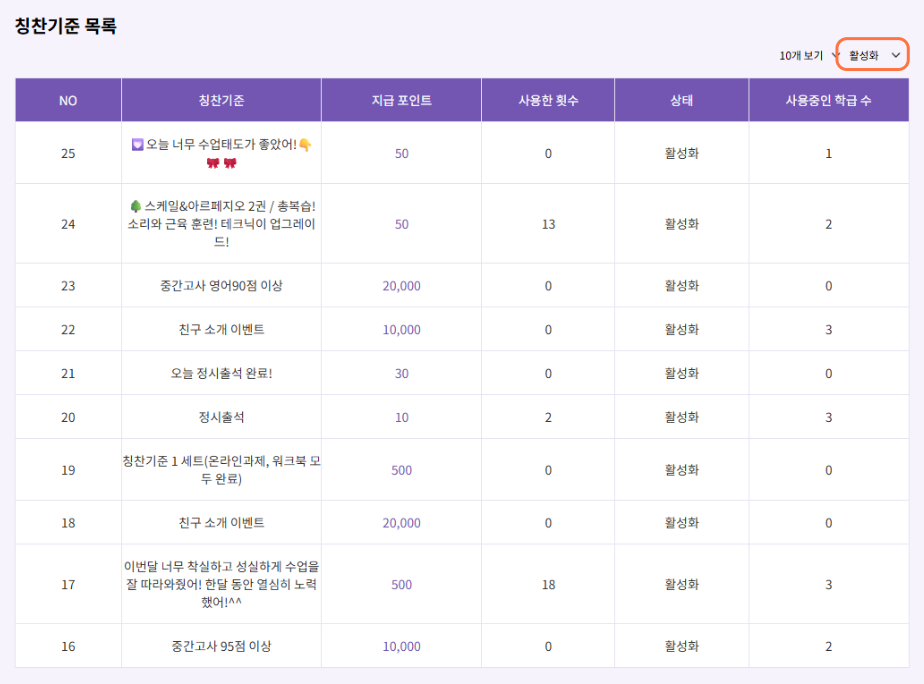The width and height of the screenshot is (924, 684).
Task: Click the 활성화 status in row 25
Action: 682,153
